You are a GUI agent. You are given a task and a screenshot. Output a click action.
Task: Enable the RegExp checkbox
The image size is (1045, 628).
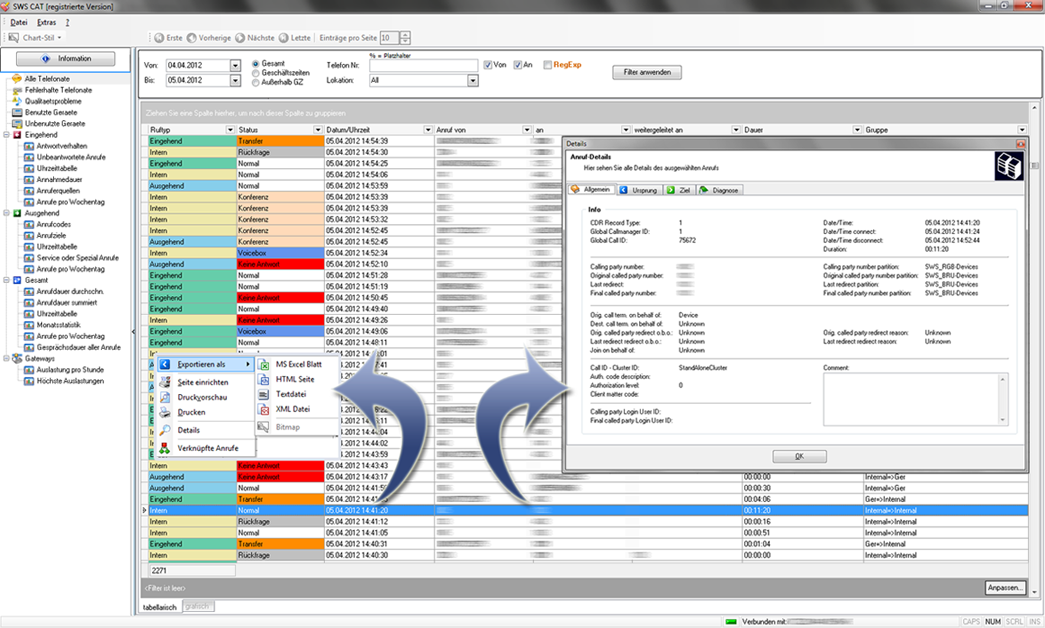coord(547,65)
